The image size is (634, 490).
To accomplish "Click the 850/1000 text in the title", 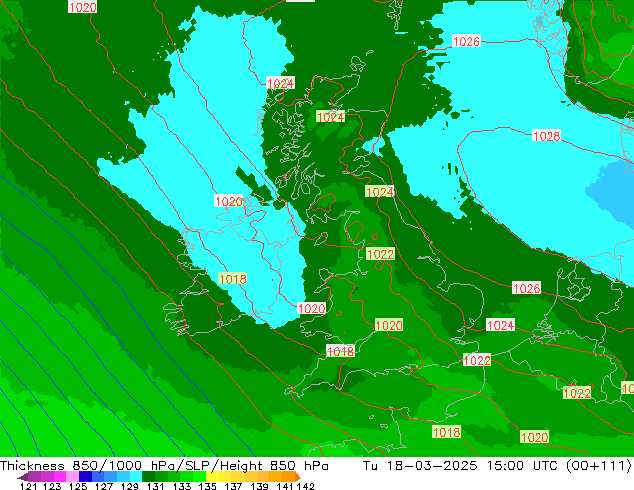I will pyautogui.click(x=107, y=466).
